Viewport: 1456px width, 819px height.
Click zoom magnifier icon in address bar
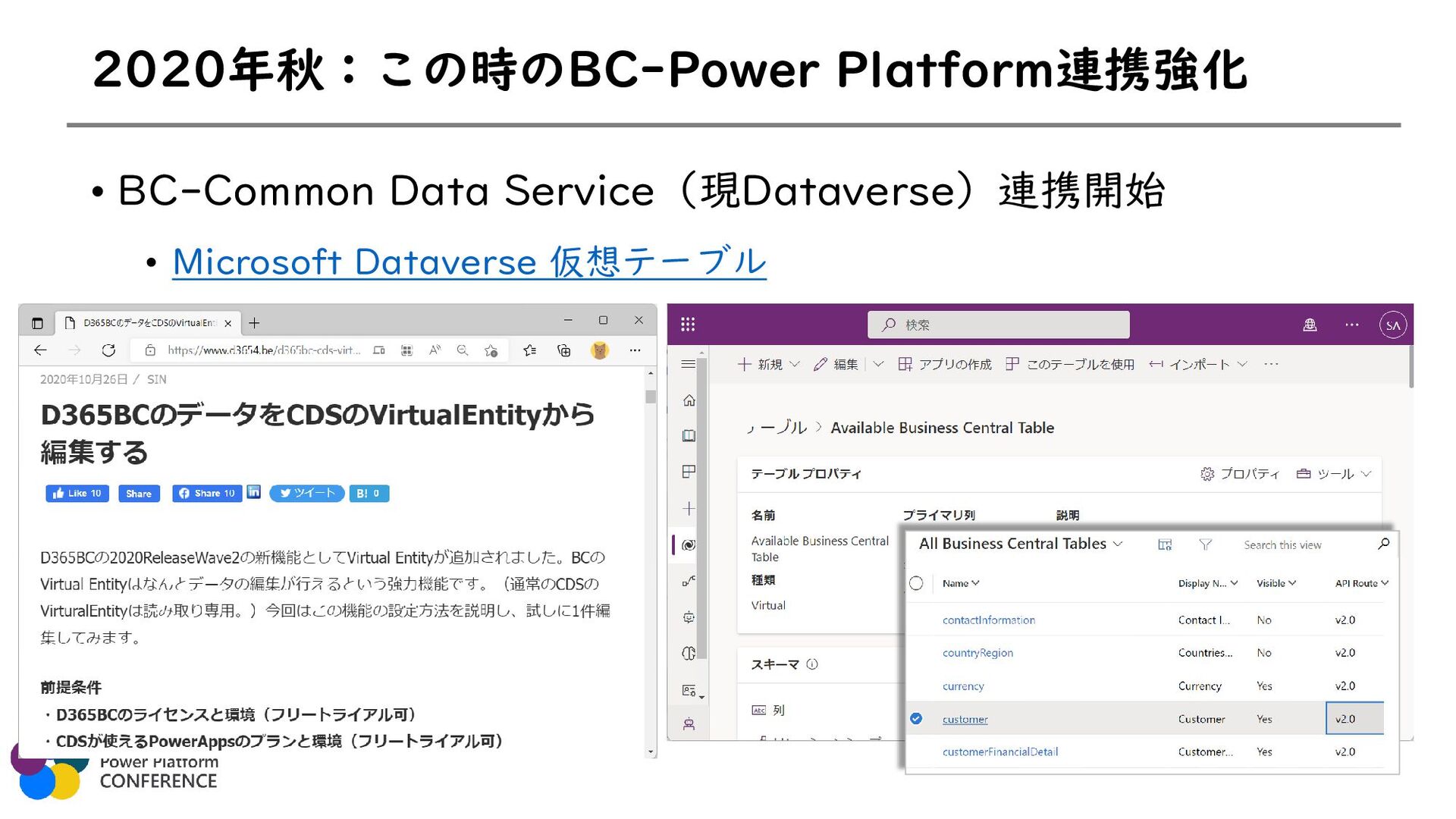tap(463, 350)
